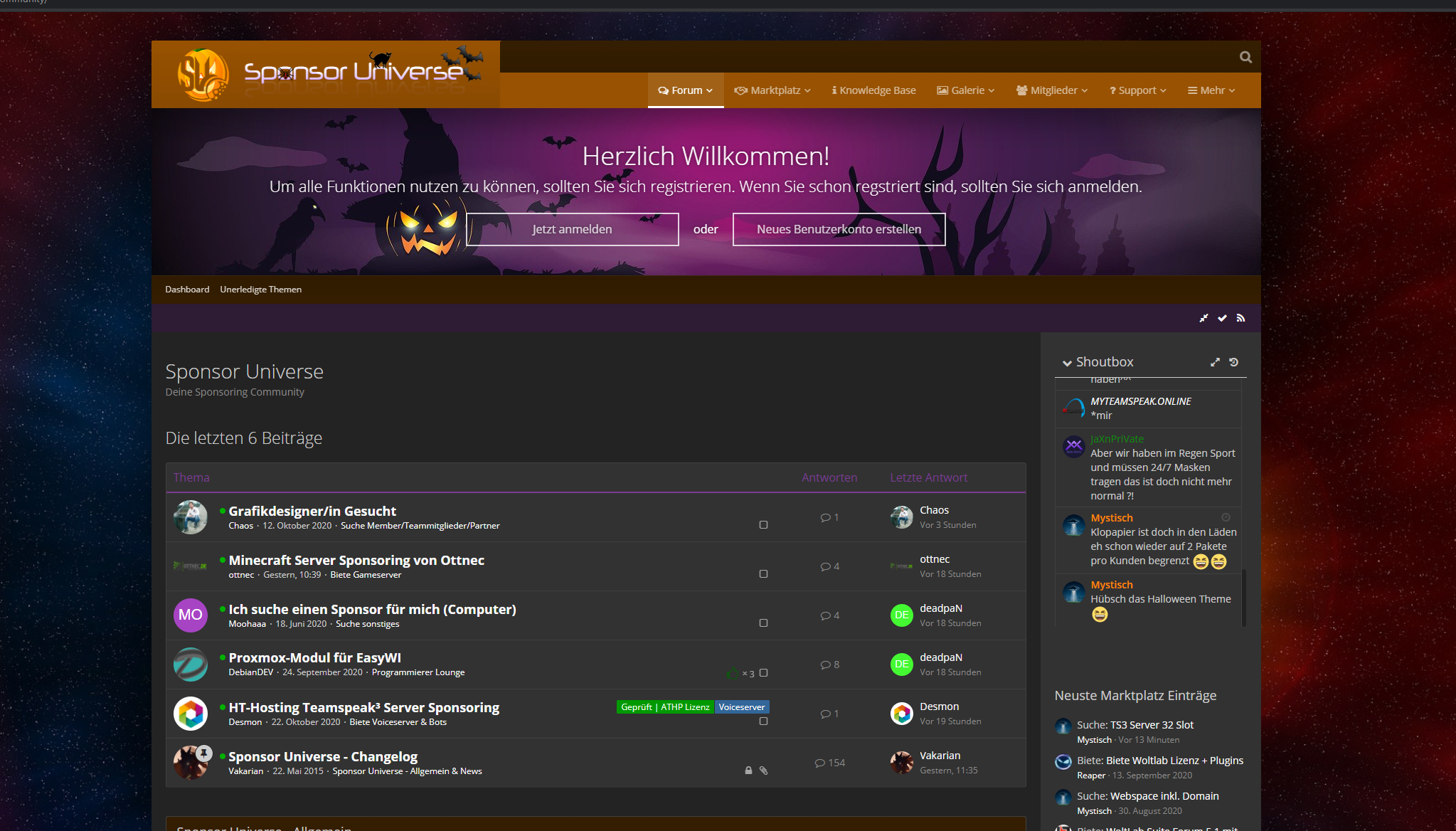Click the collapse-width arrows icon
The width and height of the screenshot is (1456, 831).
[1203, 318]
